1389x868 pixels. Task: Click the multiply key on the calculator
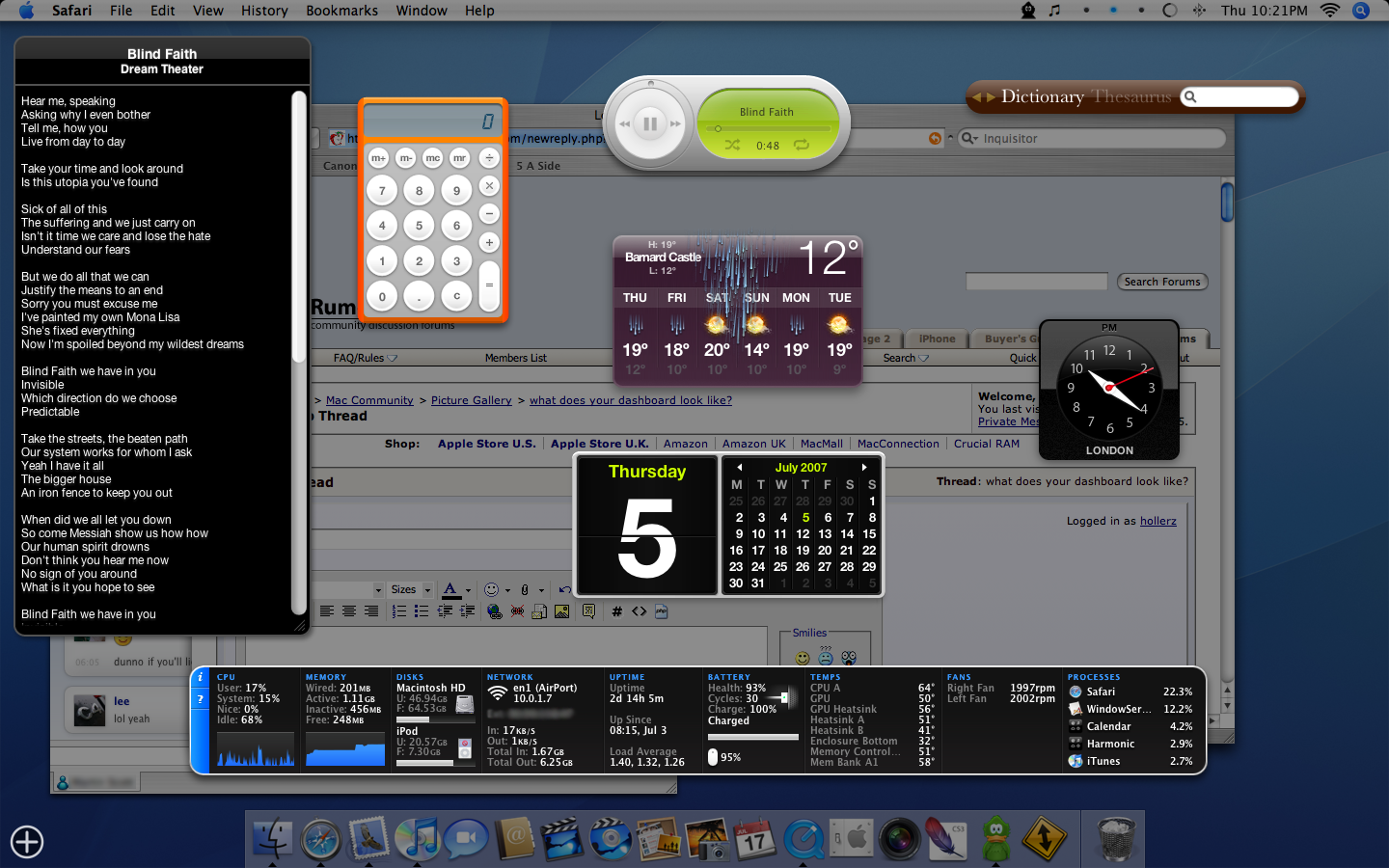tap(489, 185)
